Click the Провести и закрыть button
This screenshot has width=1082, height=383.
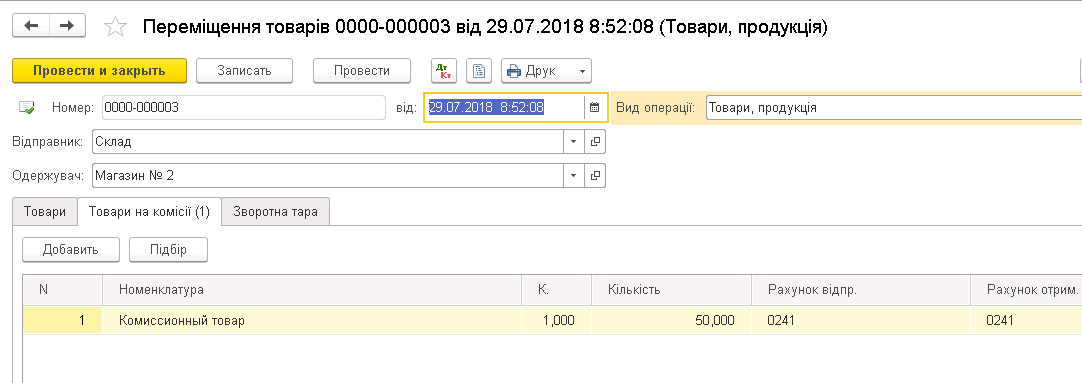tap(99, 70)
